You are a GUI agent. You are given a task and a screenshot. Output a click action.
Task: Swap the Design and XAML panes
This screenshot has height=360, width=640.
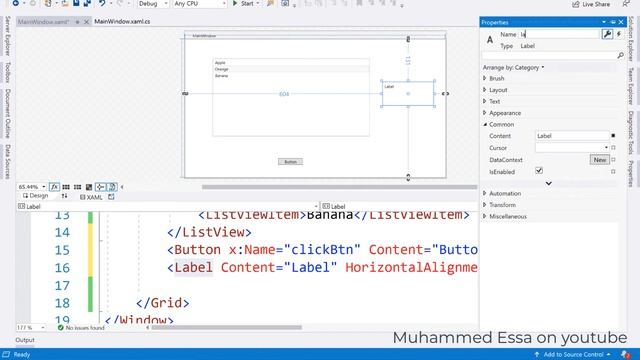point(64,196)
